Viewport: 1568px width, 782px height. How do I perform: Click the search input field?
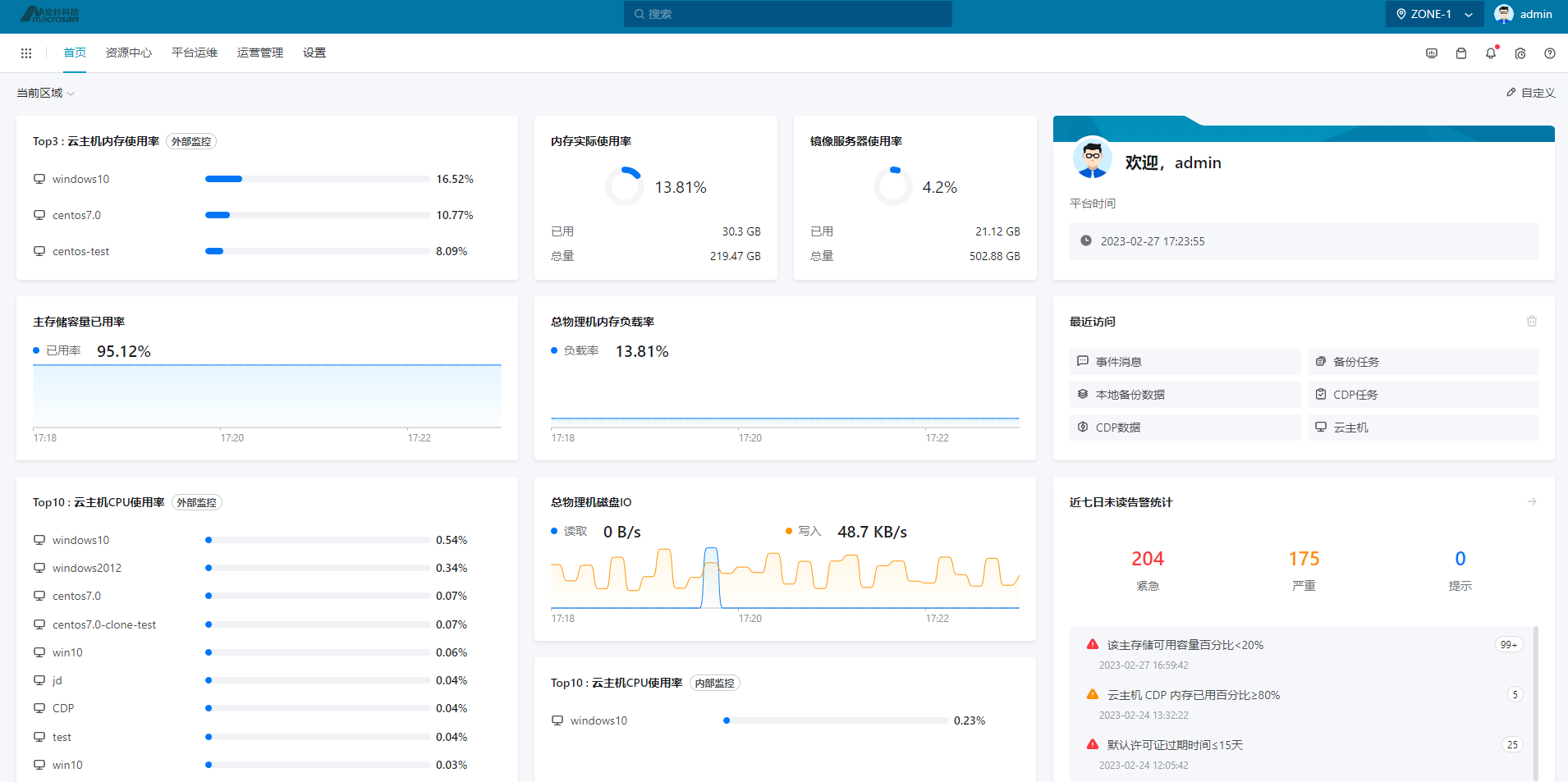point(788,14)
